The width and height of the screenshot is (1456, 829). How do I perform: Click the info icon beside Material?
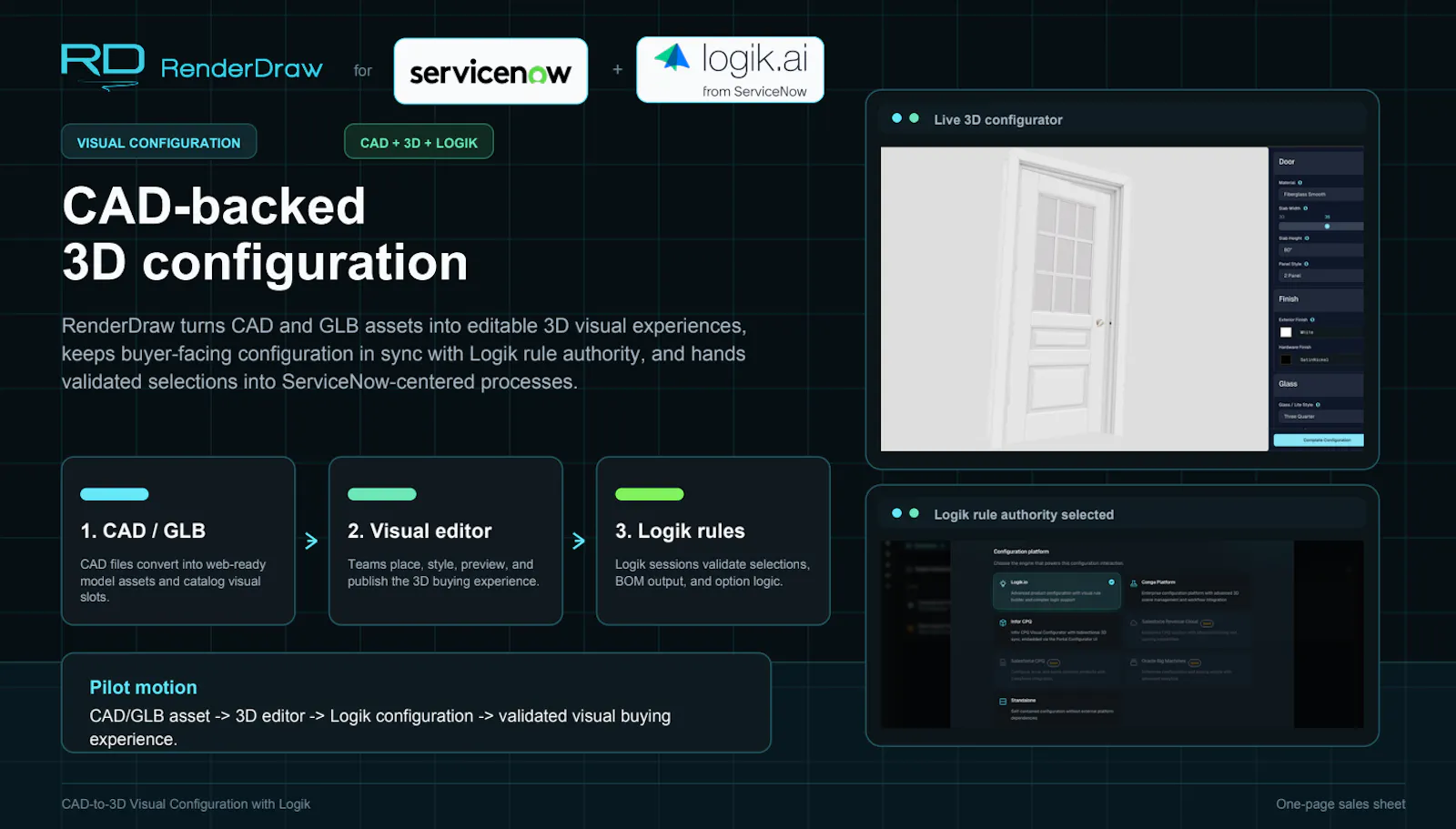pos(1299,183)
